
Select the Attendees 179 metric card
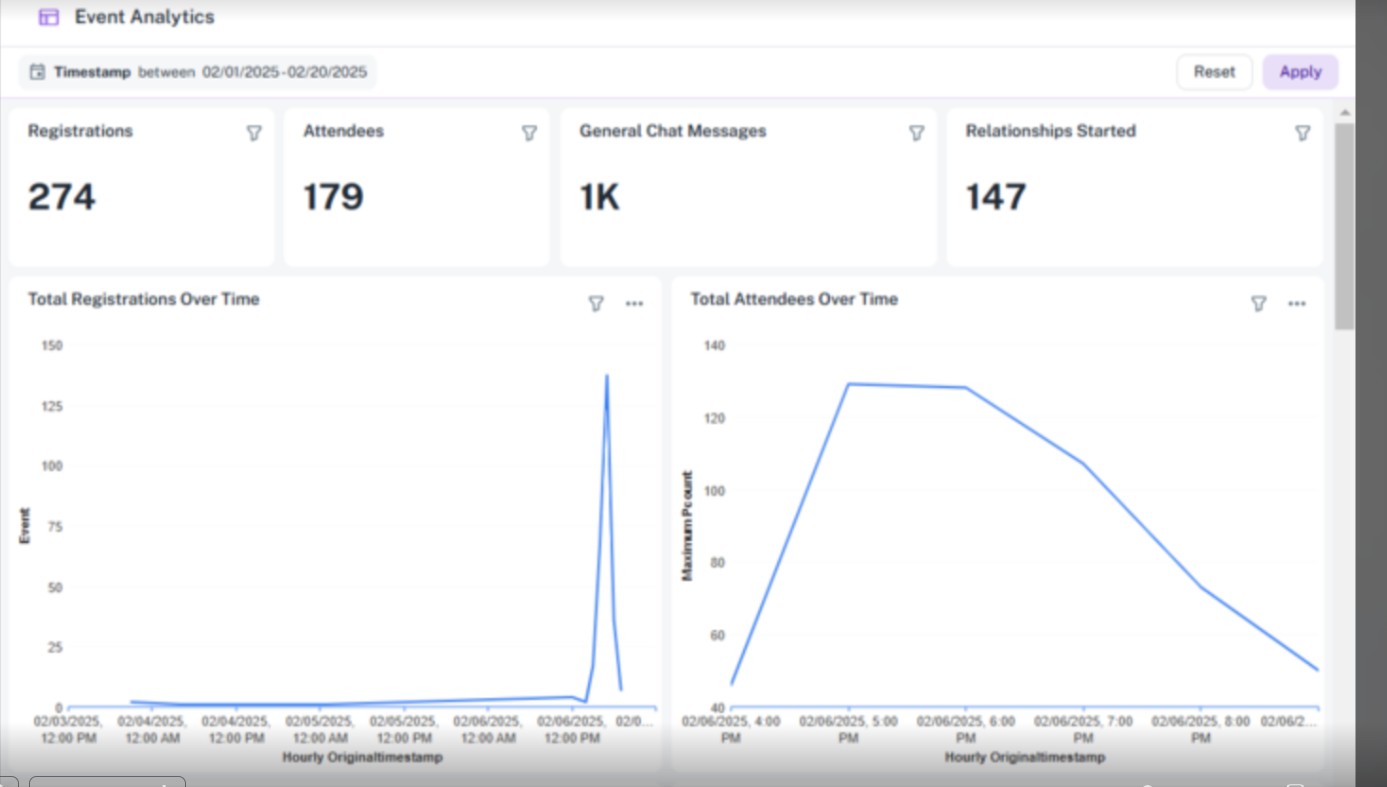(x=417, y=187)
